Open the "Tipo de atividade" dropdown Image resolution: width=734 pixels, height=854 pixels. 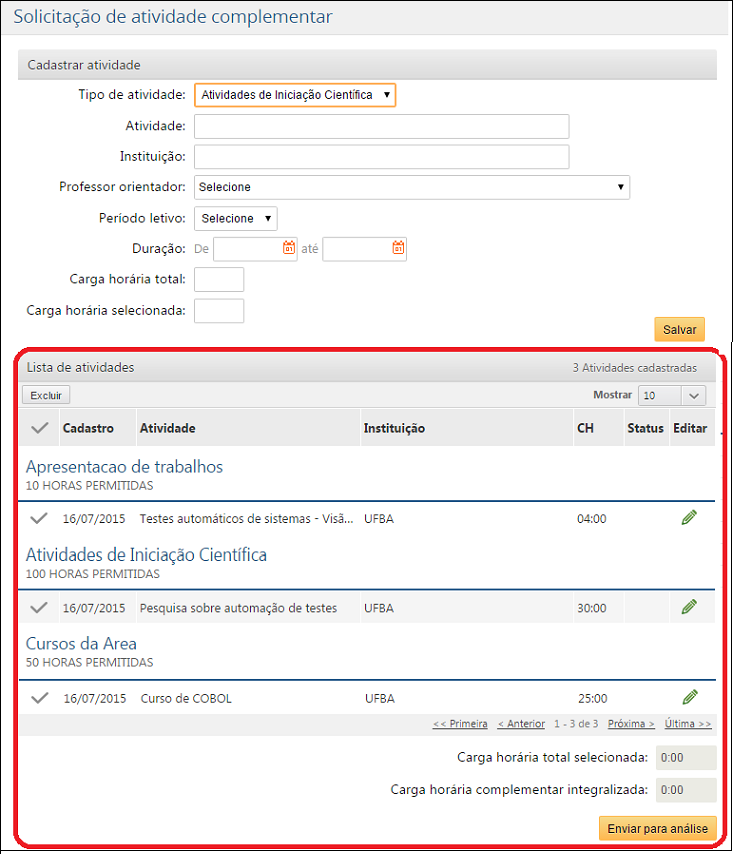pyautogui.click(x=294, y=94)
